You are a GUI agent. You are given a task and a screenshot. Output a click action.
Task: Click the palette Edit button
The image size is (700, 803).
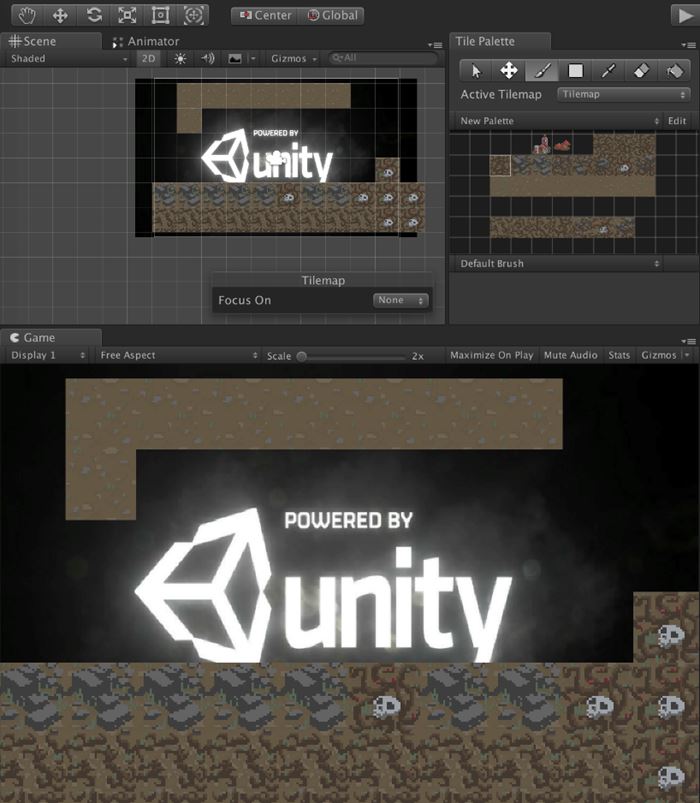pos(677,121)
